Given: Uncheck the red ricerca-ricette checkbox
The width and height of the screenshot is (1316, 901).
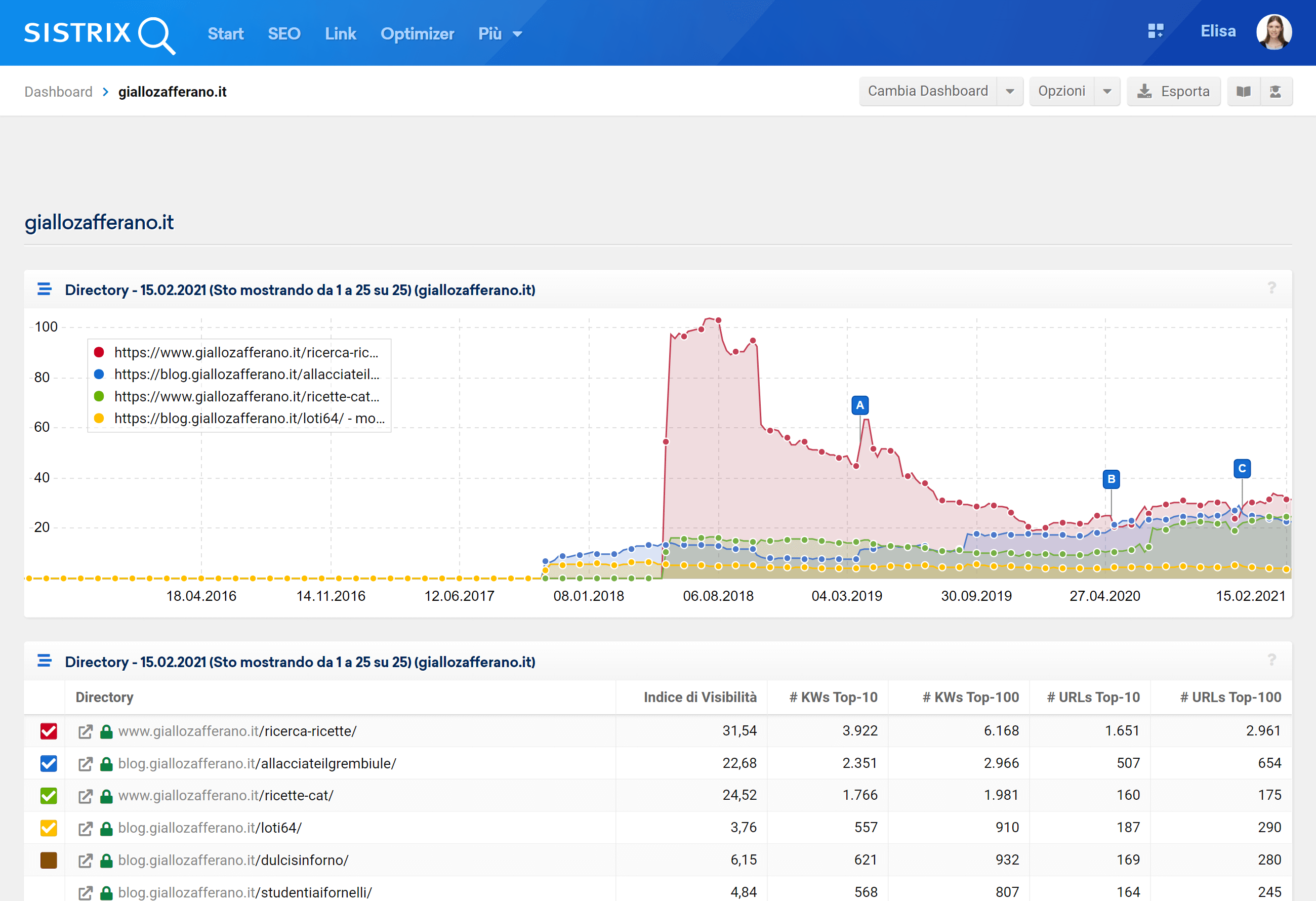Looking at the screenshot, I should 49,731.
